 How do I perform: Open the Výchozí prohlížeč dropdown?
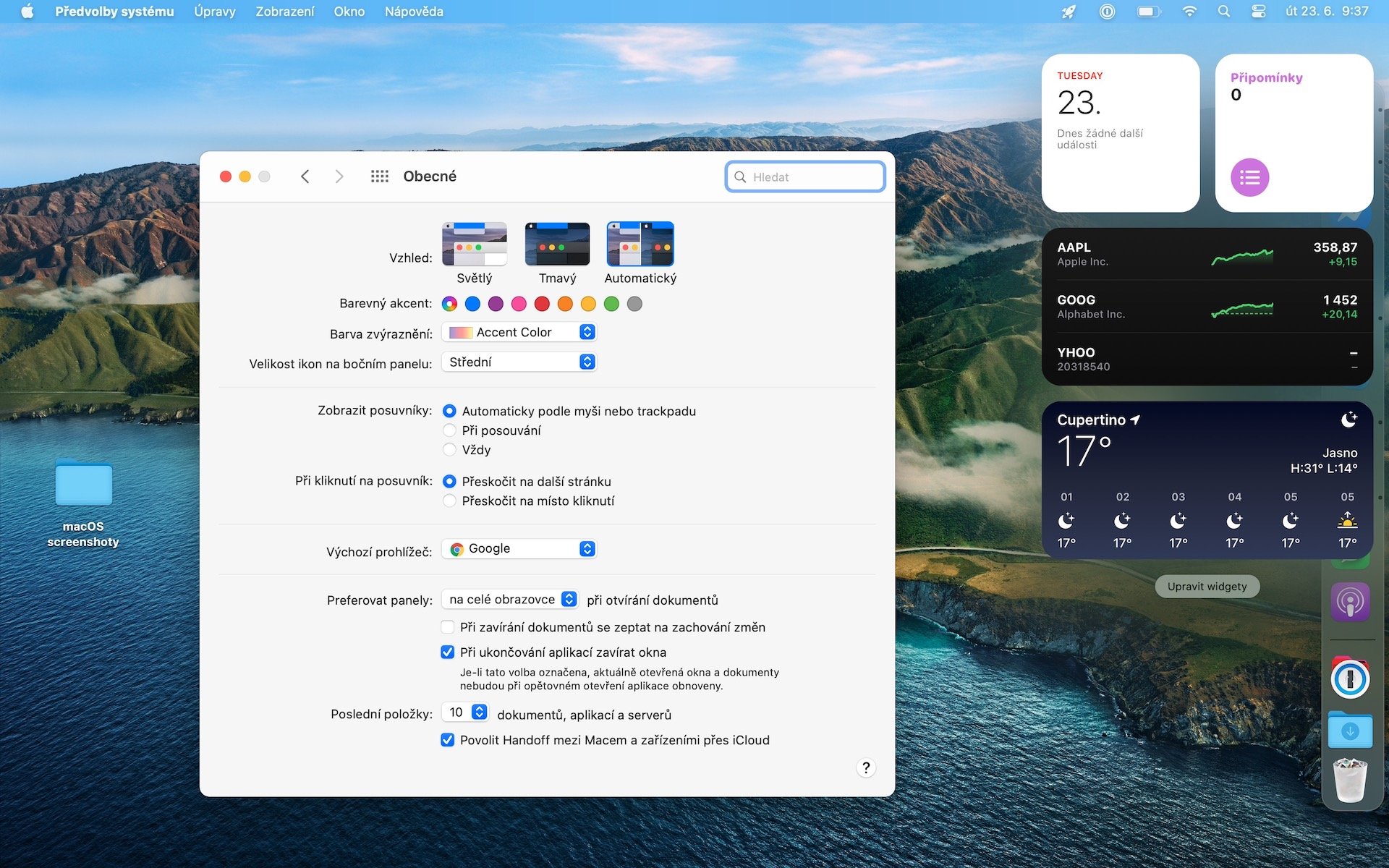tap(519, 549)
